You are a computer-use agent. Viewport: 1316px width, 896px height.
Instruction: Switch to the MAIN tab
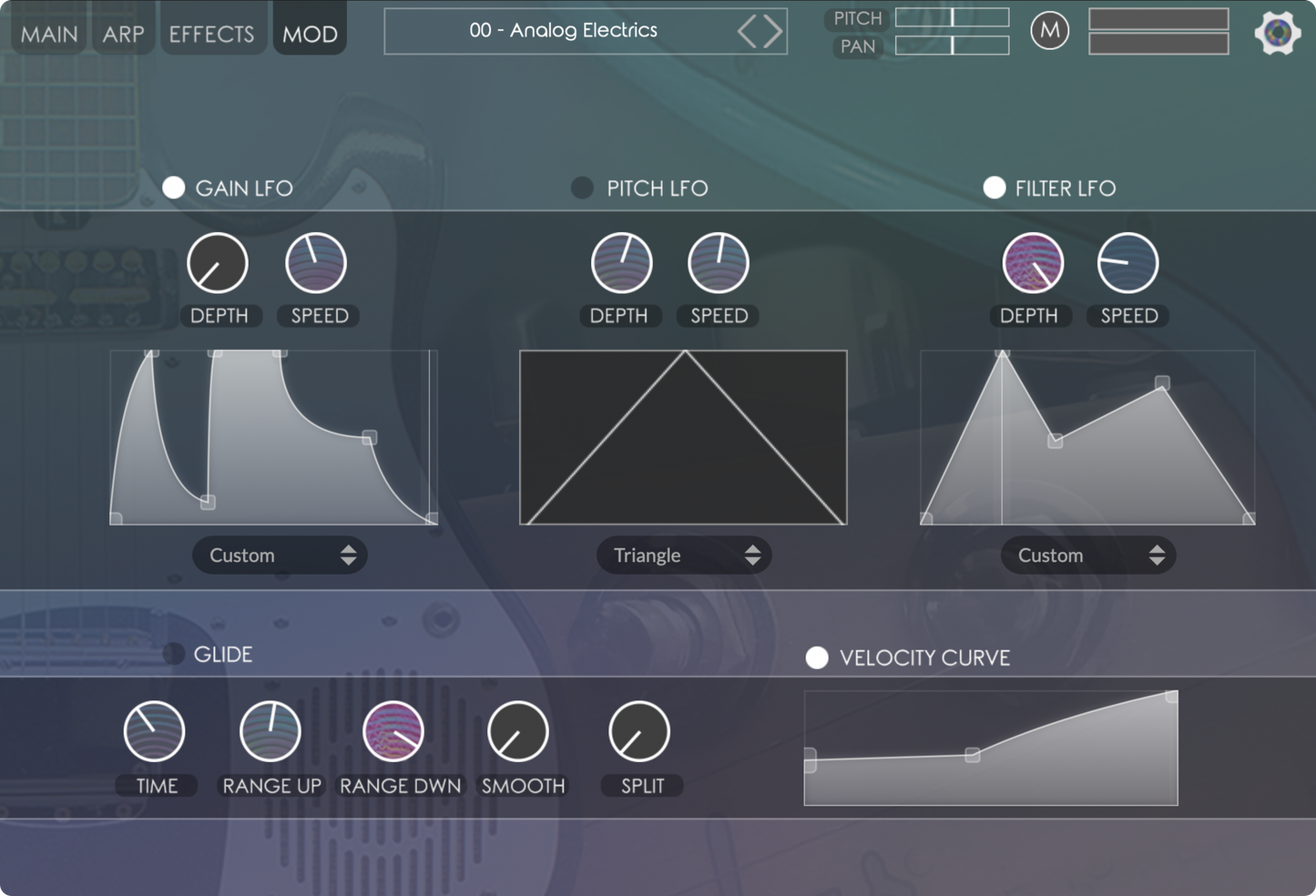coord(47,34)
